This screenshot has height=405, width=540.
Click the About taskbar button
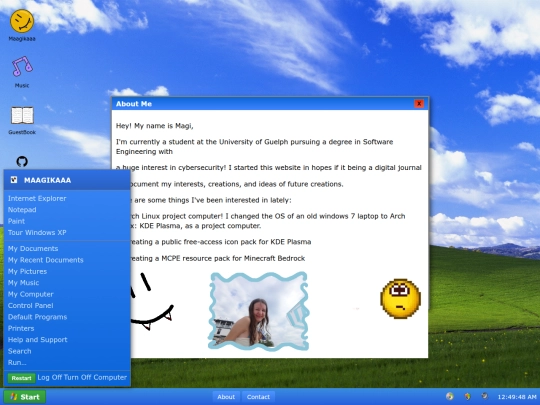point(226,397)
